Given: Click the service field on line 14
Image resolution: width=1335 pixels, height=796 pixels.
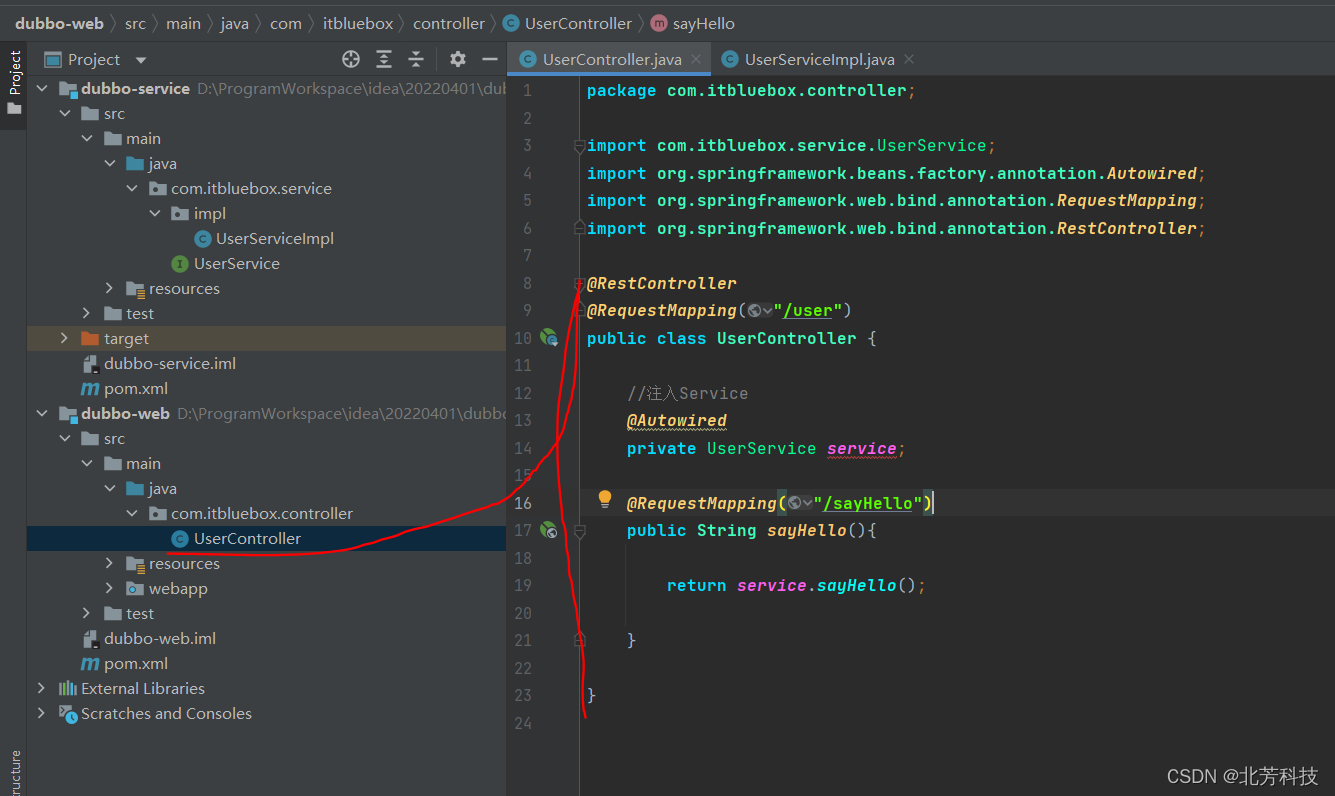Looking at the screenshot, I should point(861,448).
